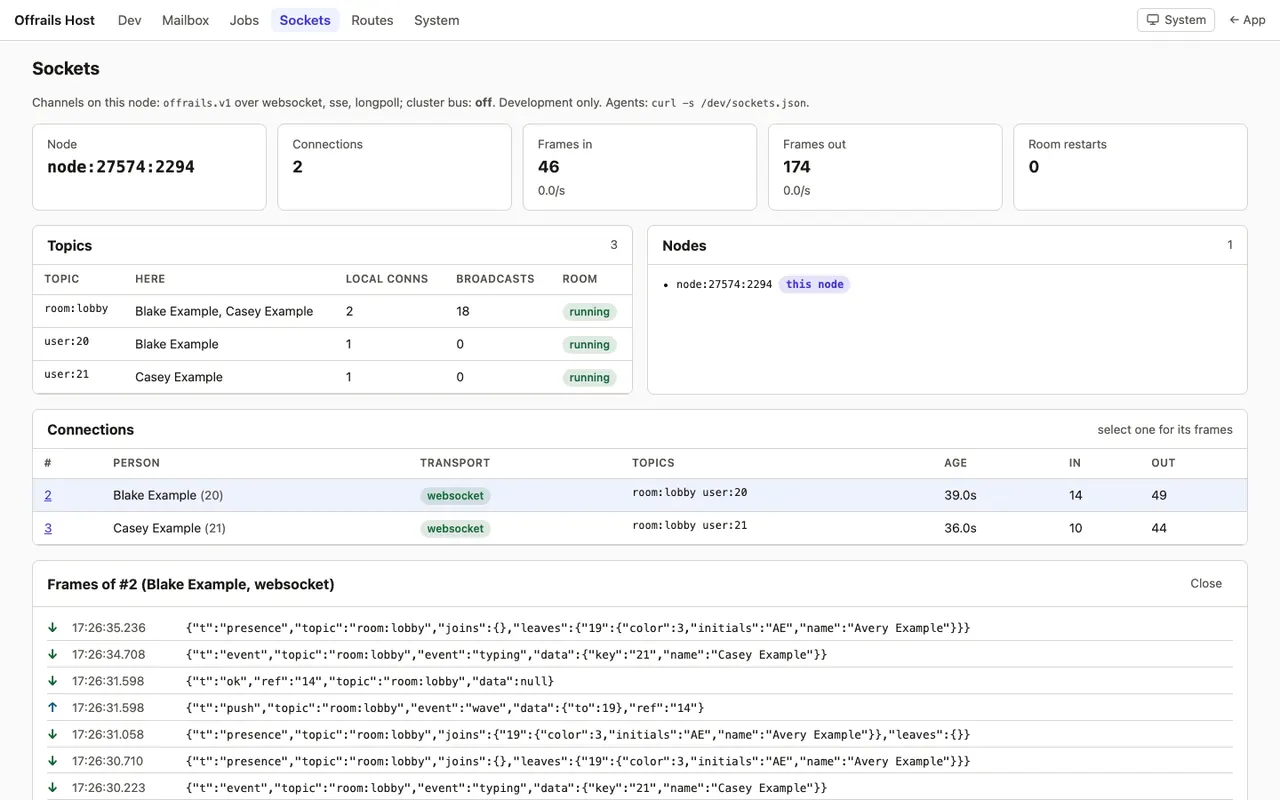
Task: Click the "user:21" topic in the Topics table
Action: (67, 375)
